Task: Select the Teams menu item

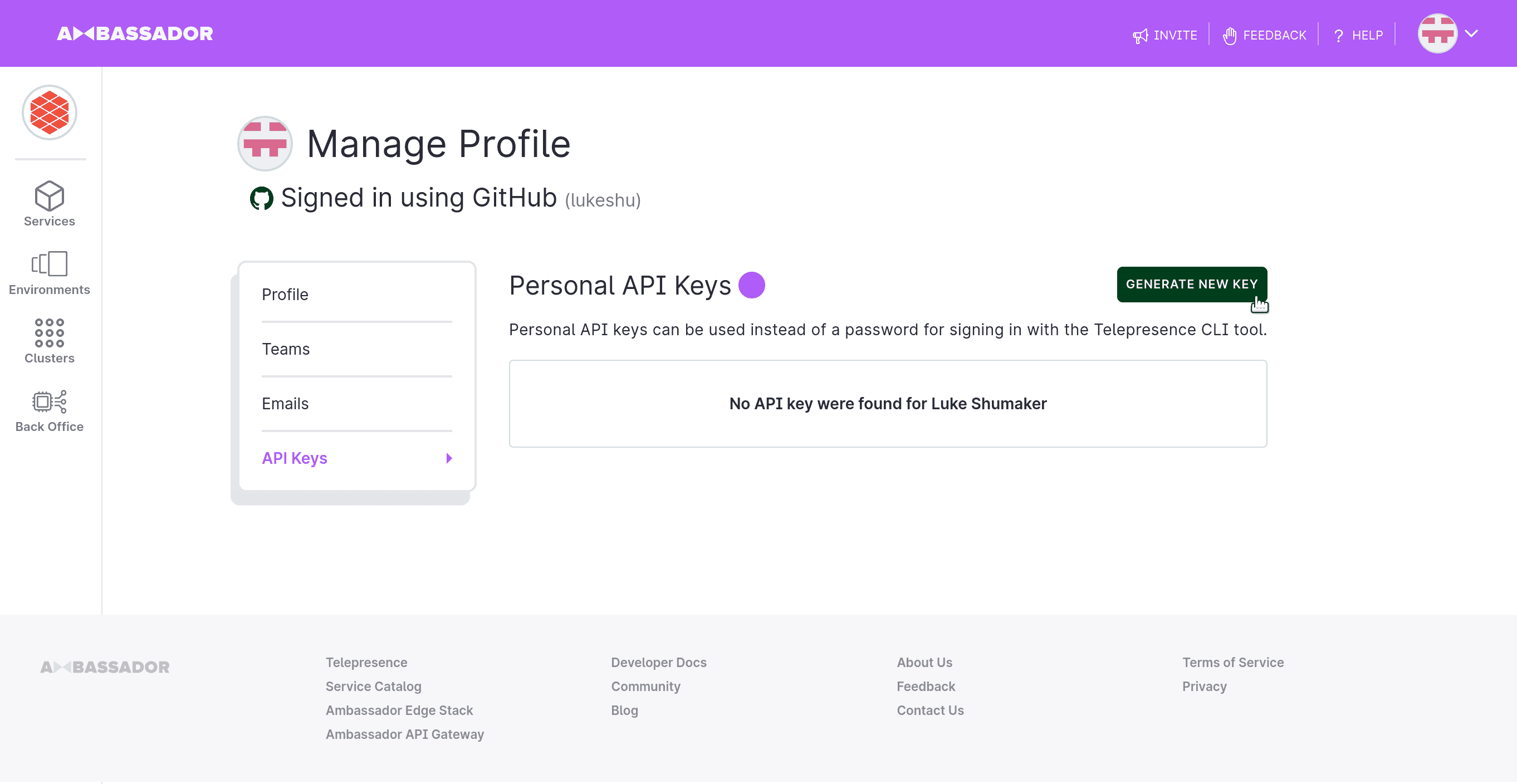Action: (x=357, y=349)
